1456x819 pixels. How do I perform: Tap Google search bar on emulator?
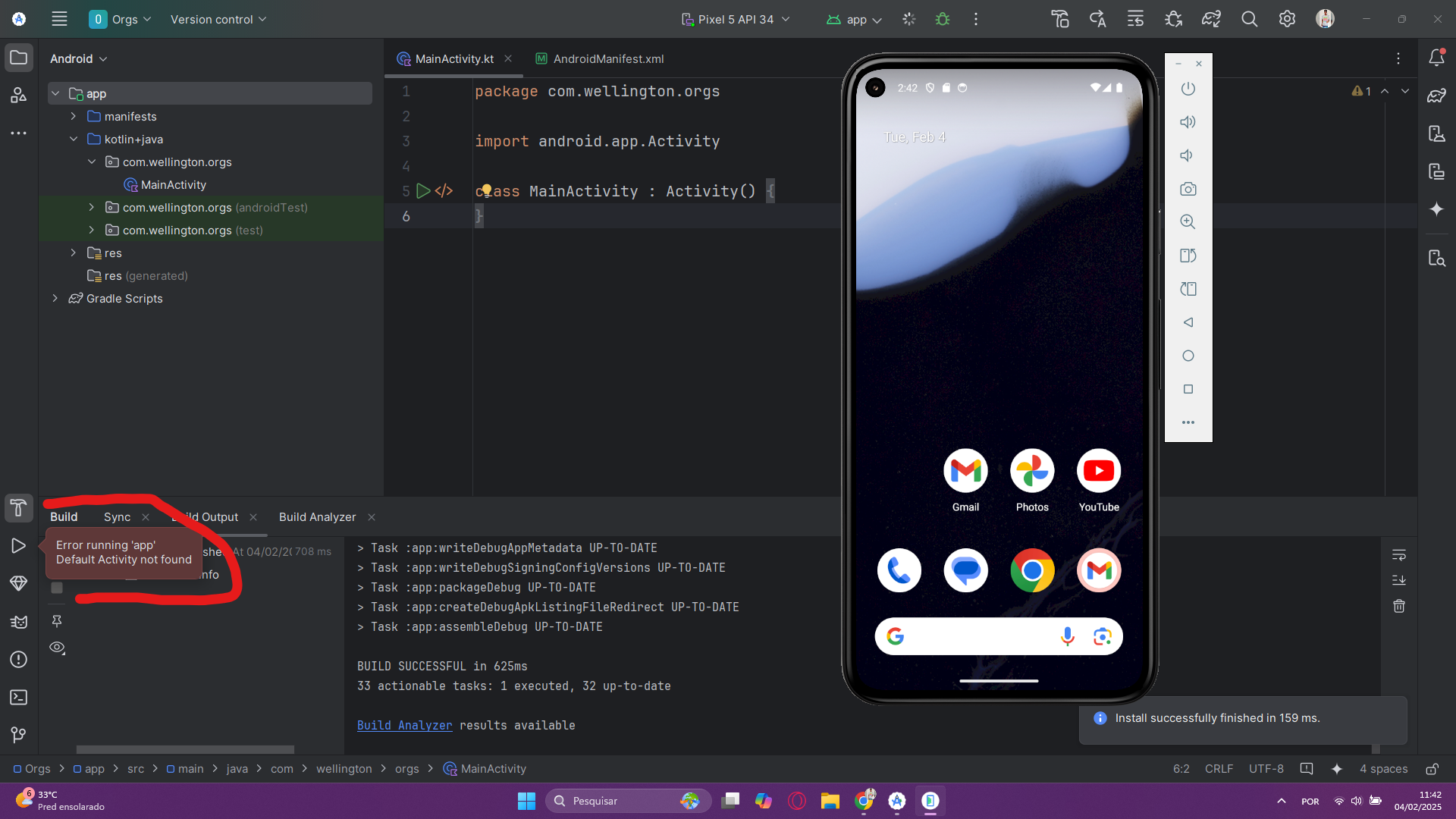pos(999,636)
